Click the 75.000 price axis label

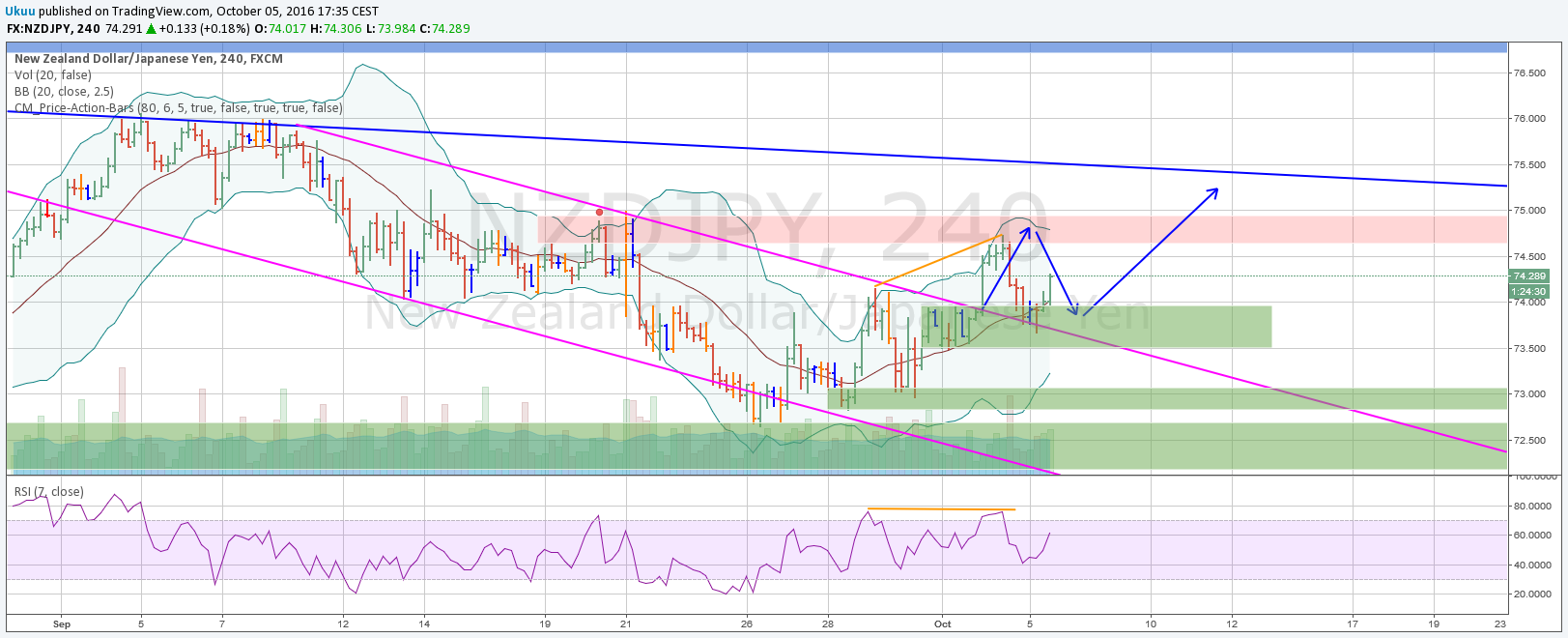coord(1528,211)
